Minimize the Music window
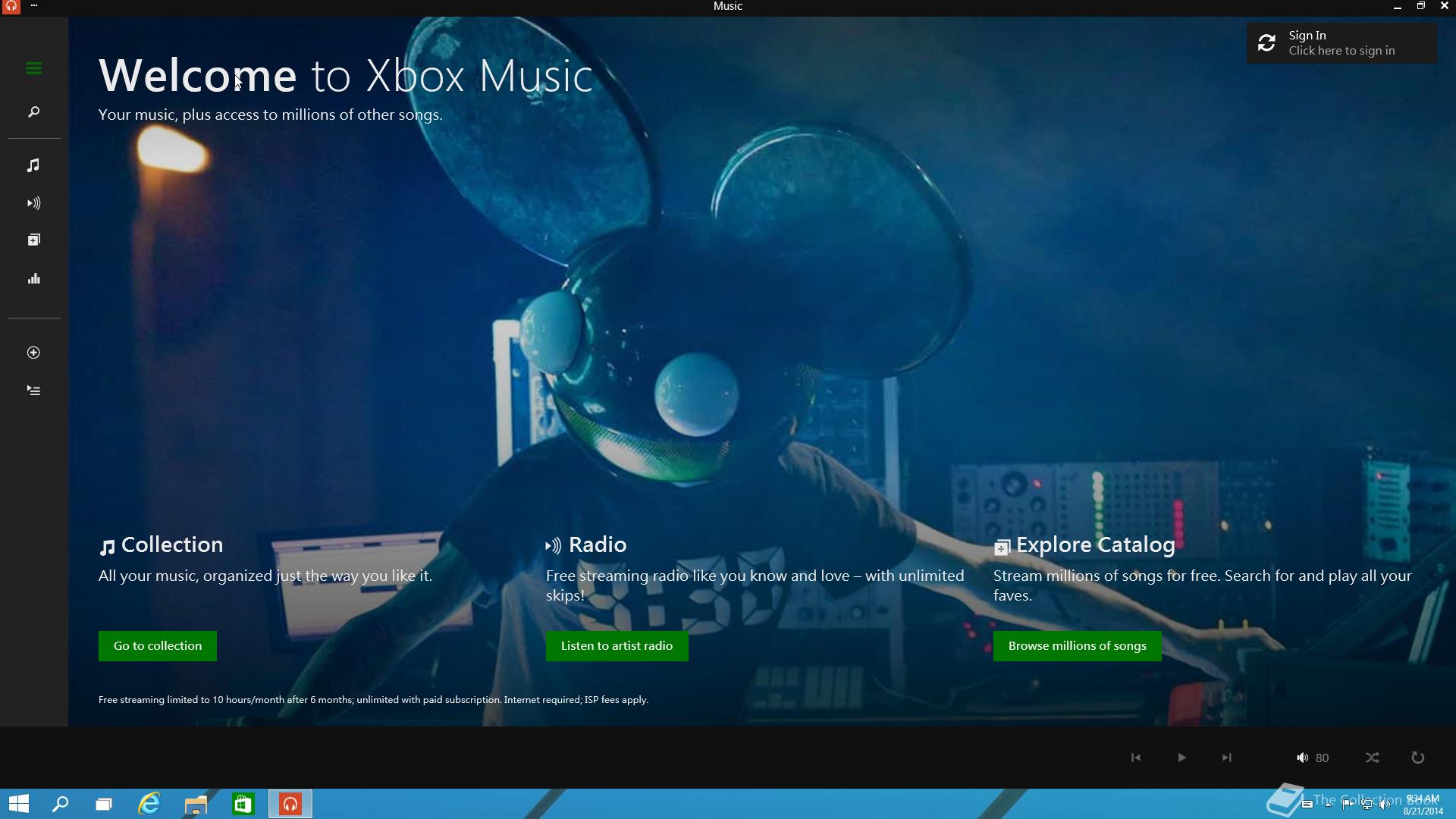The image size is (1456, 819). 1397,6
